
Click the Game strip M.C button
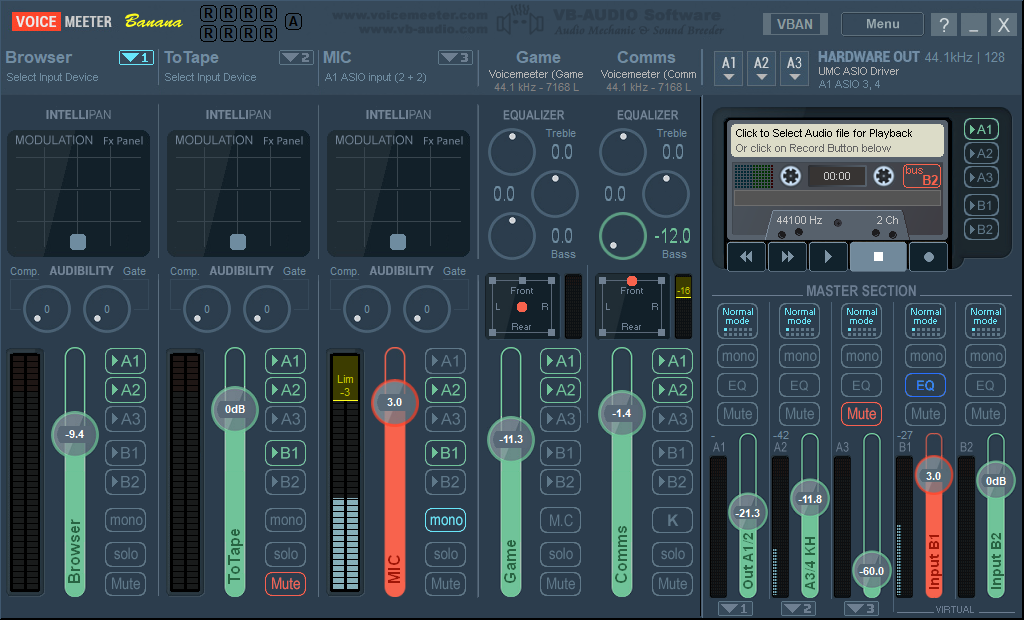click(560, 520)
